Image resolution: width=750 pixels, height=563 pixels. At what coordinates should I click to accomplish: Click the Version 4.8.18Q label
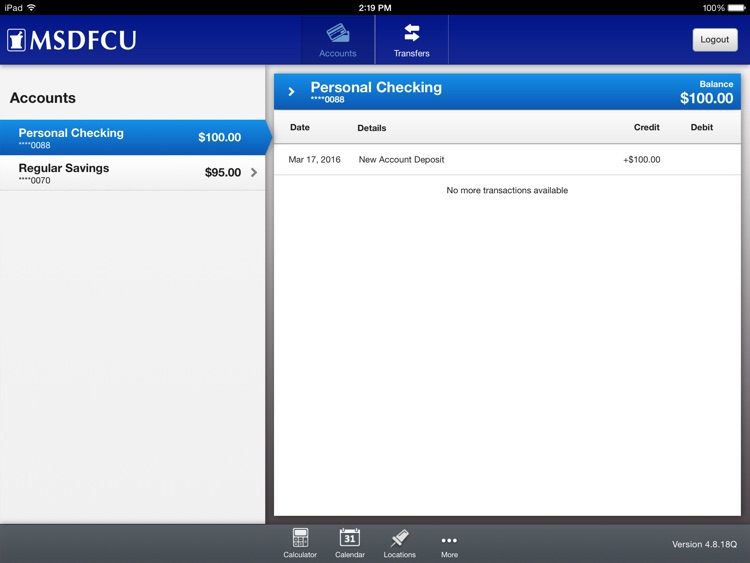click(704, 544)
